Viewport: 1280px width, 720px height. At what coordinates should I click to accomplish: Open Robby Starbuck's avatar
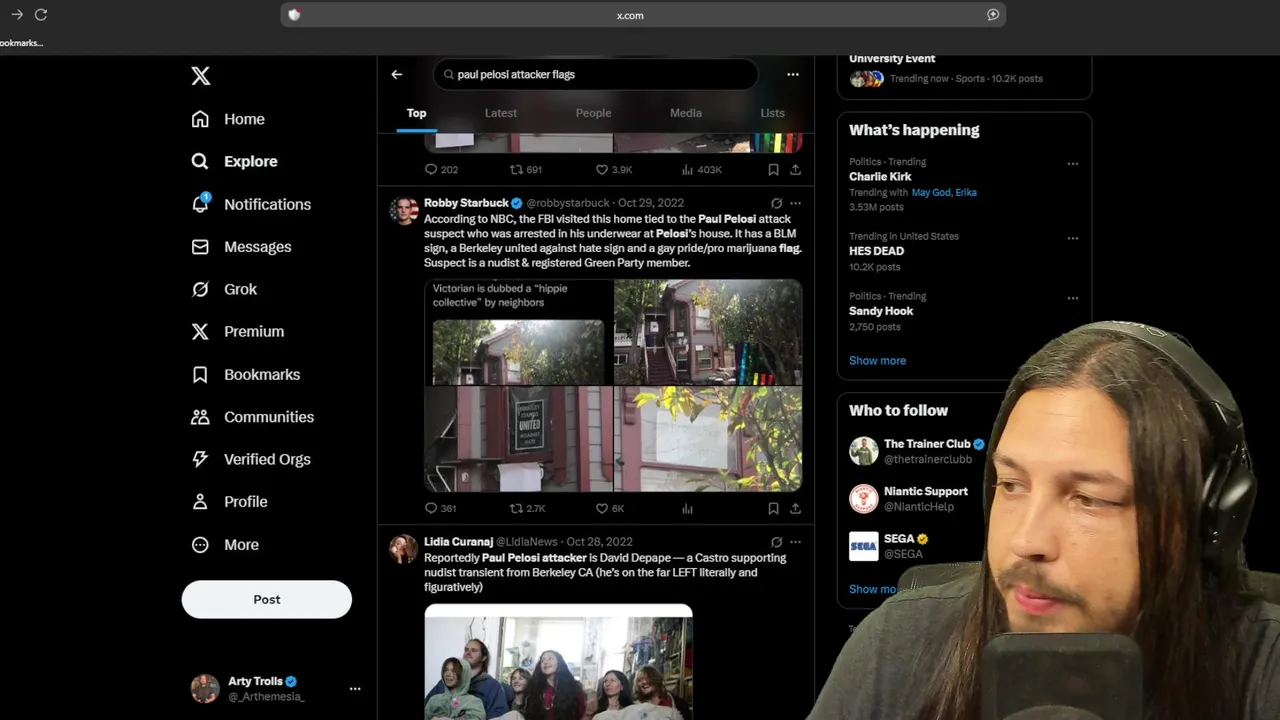(403, 211)
